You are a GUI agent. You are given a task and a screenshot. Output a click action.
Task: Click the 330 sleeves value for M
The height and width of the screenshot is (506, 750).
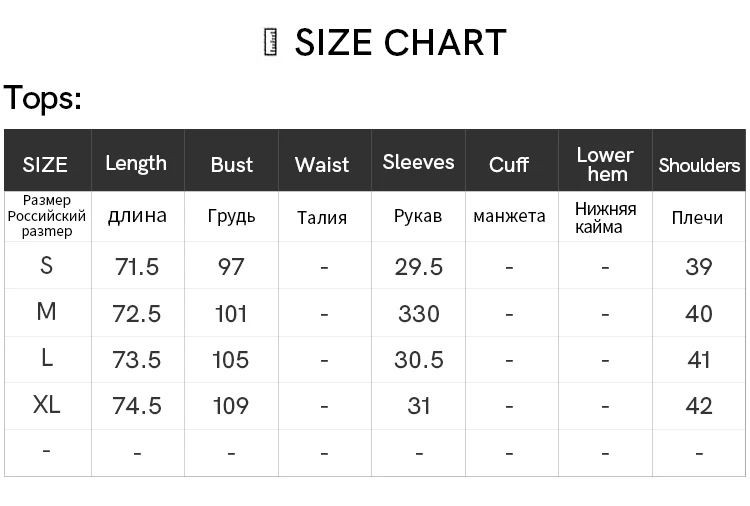419,314
